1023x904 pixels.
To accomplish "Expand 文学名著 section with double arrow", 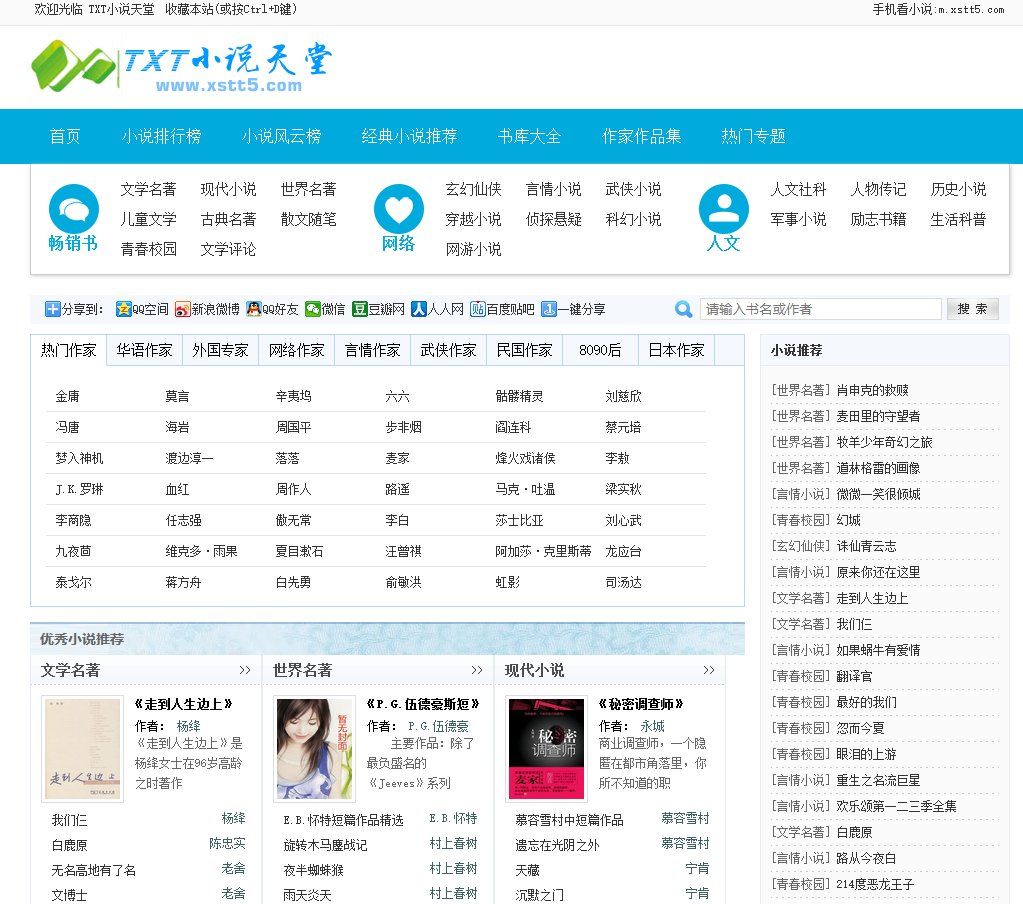I will point(245,670).
